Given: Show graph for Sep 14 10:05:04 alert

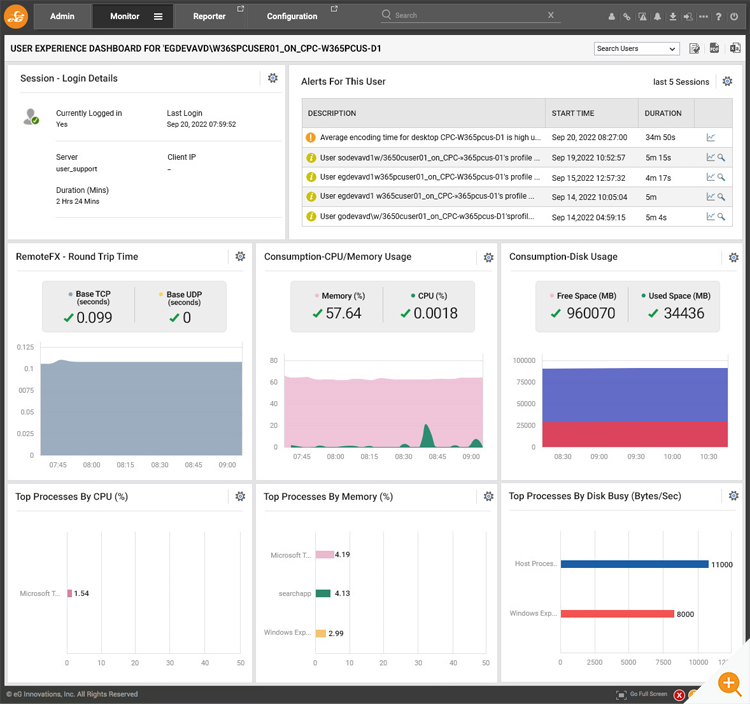Looking at the screenshot, I should pos(711,197).
